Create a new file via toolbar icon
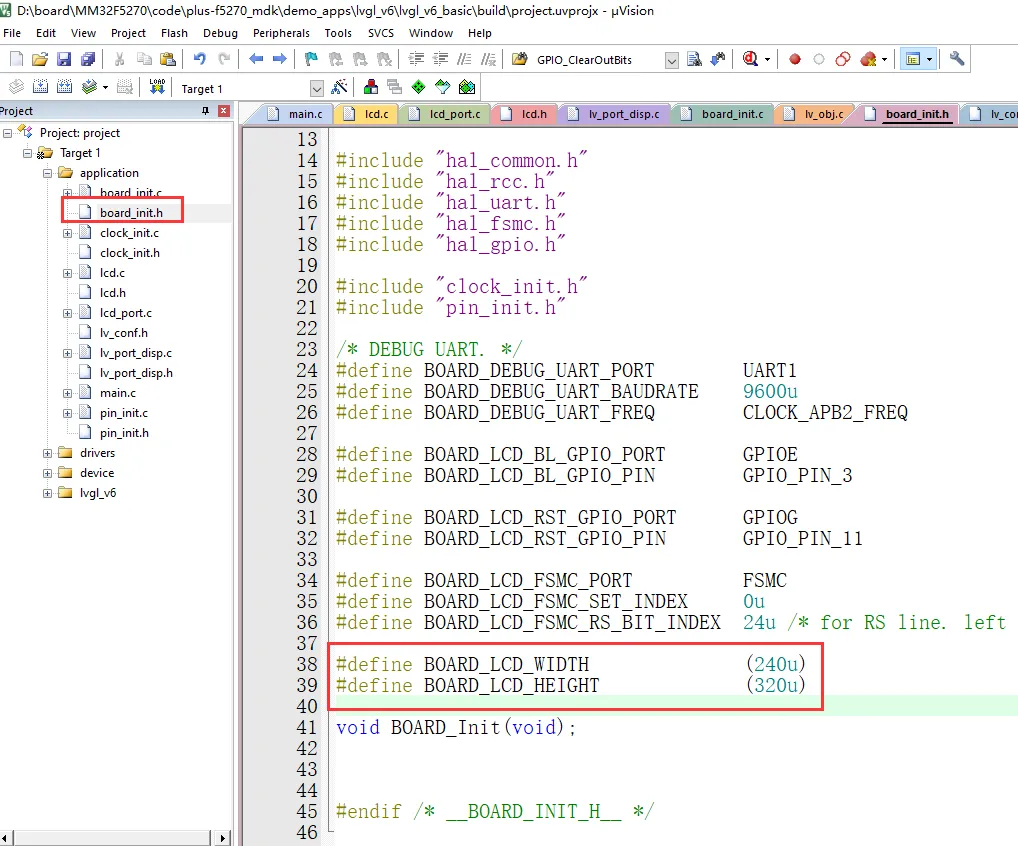Screen dimensions: 1018x846 tap(16, 59)
